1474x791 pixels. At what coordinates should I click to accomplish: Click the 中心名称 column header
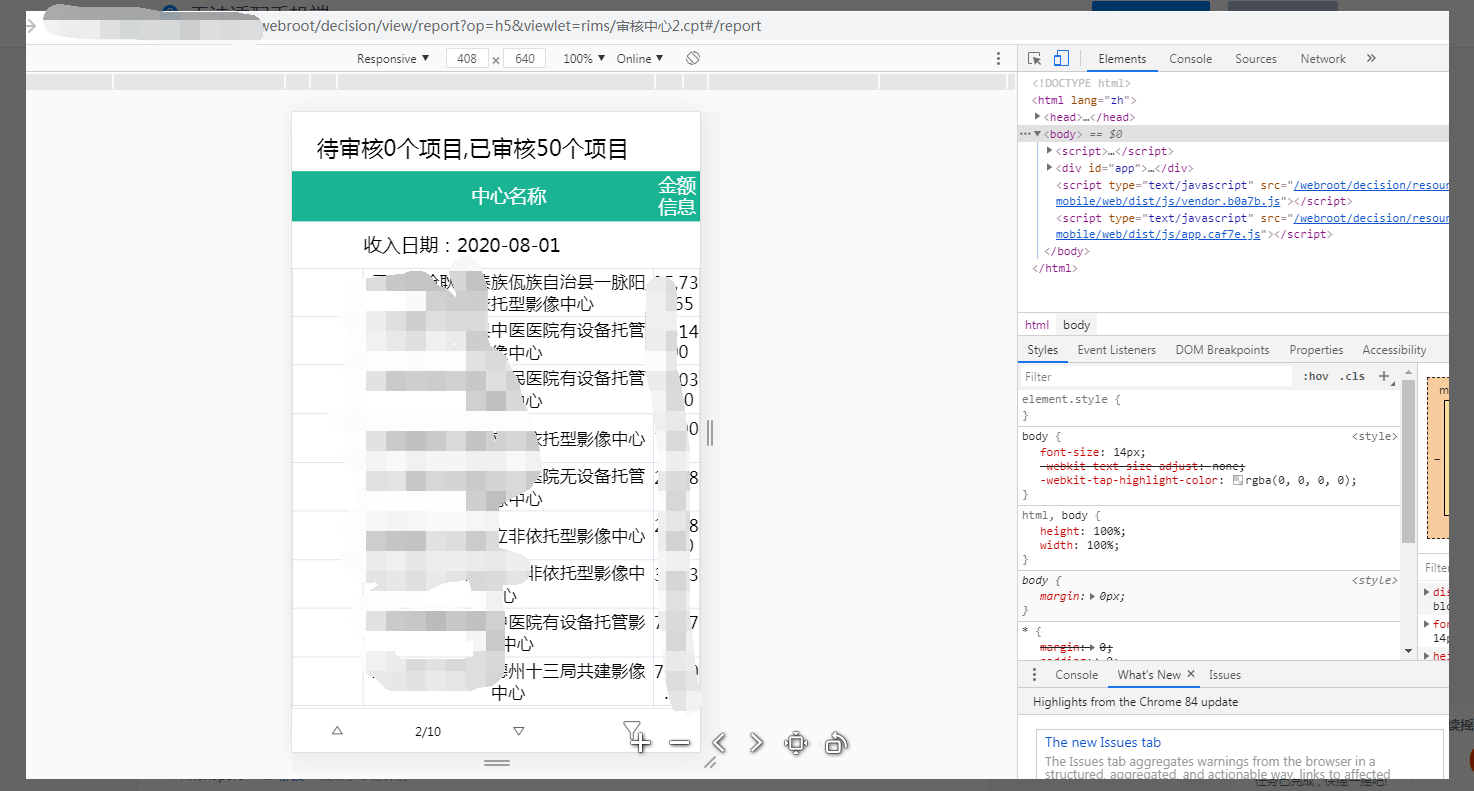point(509,196)
